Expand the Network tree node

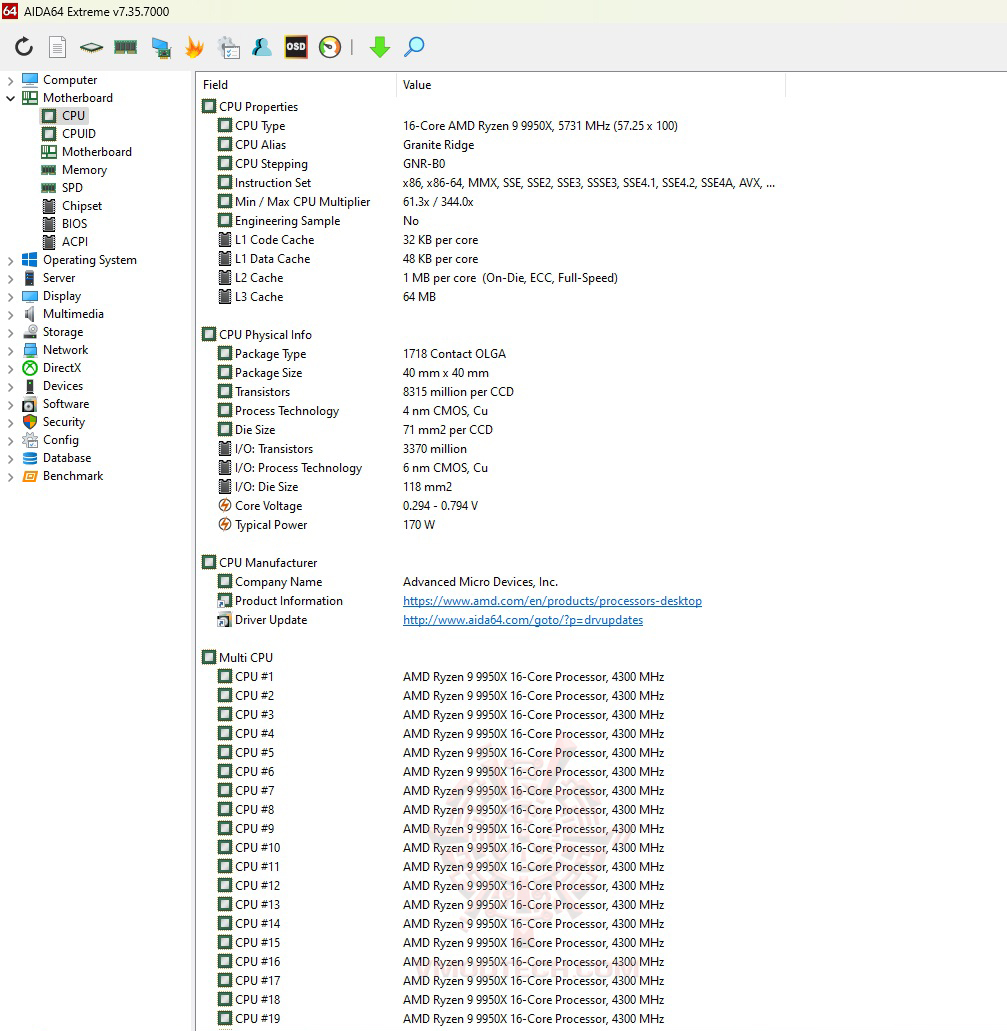(10, 350)
